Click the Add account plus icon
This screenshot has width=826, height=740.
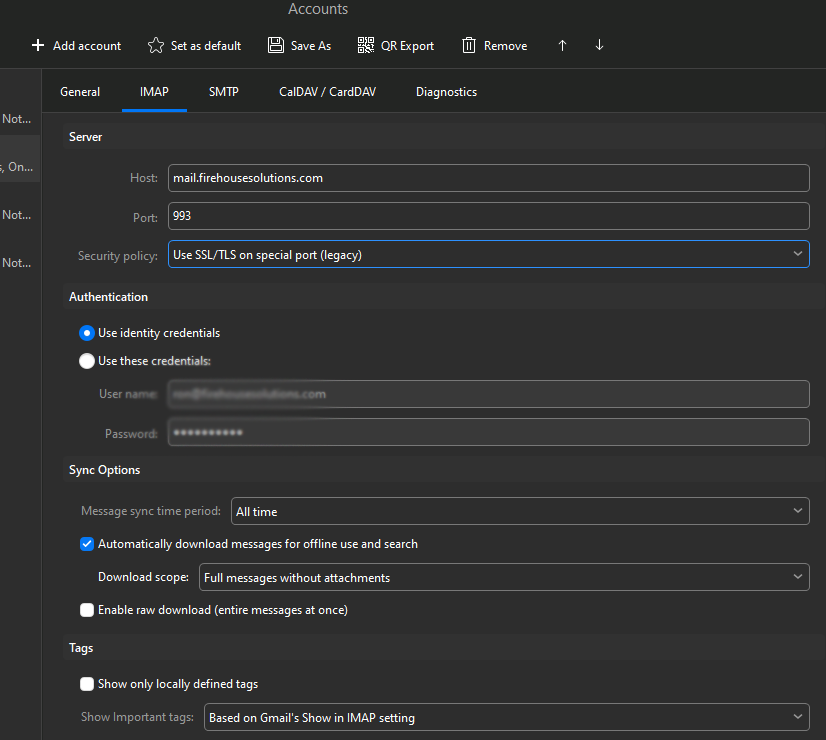[38, 46]
